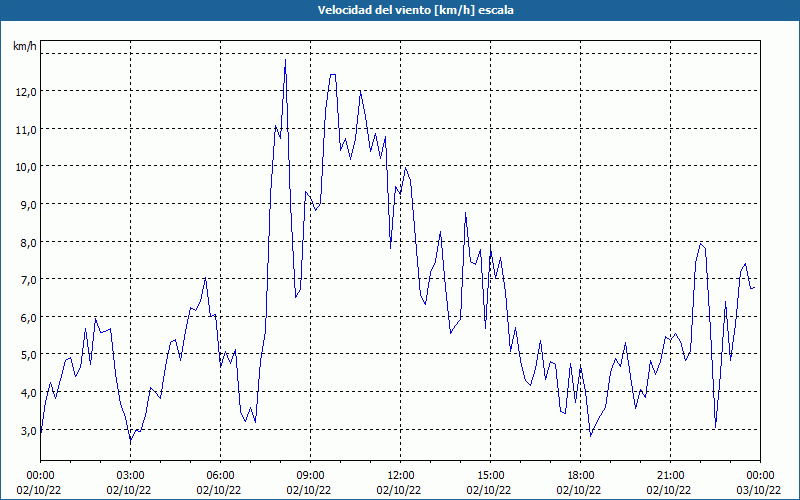The width and height of the screenshot is (800, 500).
Task: Click the 06:00 time axis label
Action: (x=220, y=476)
